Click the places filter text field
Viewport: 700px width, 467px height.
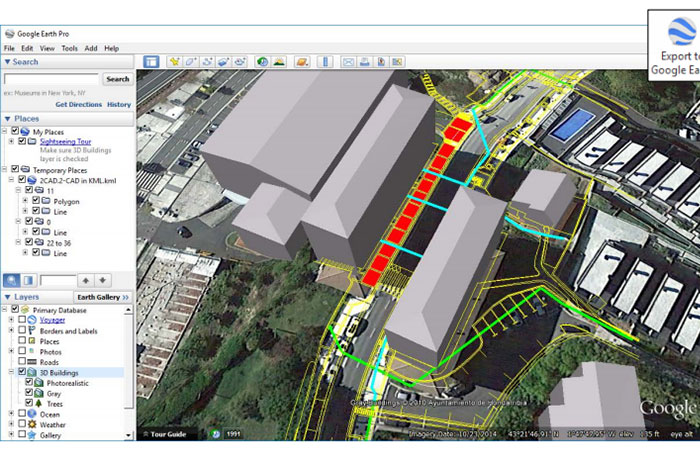pyautogui.click(x=58, y=280)
